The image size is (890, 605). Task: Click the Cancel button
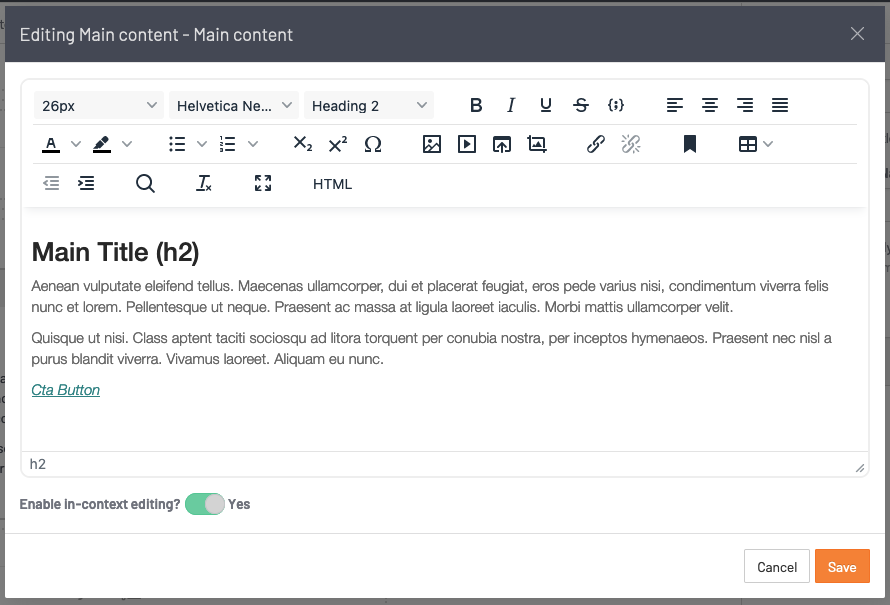pos(776,566)
